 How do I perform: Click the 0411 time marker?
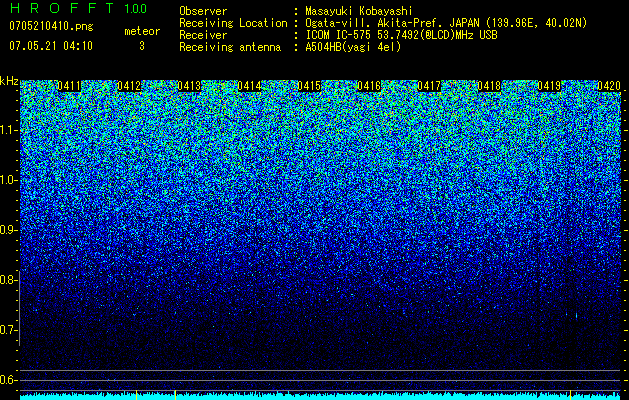(69, 86)
